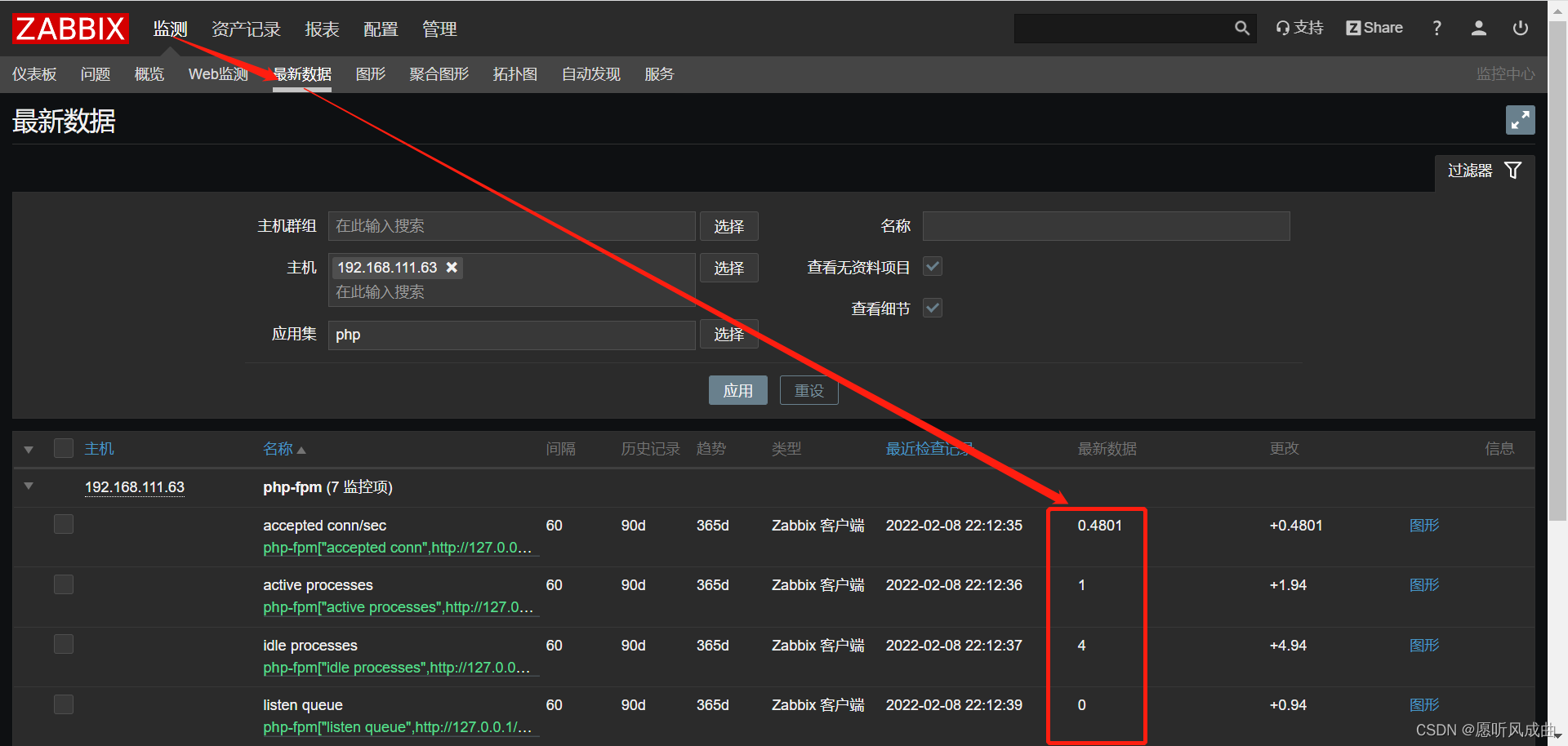Open the 支持 support link
Viewport: 1568px width, 746px height.
click(1299, 28)
